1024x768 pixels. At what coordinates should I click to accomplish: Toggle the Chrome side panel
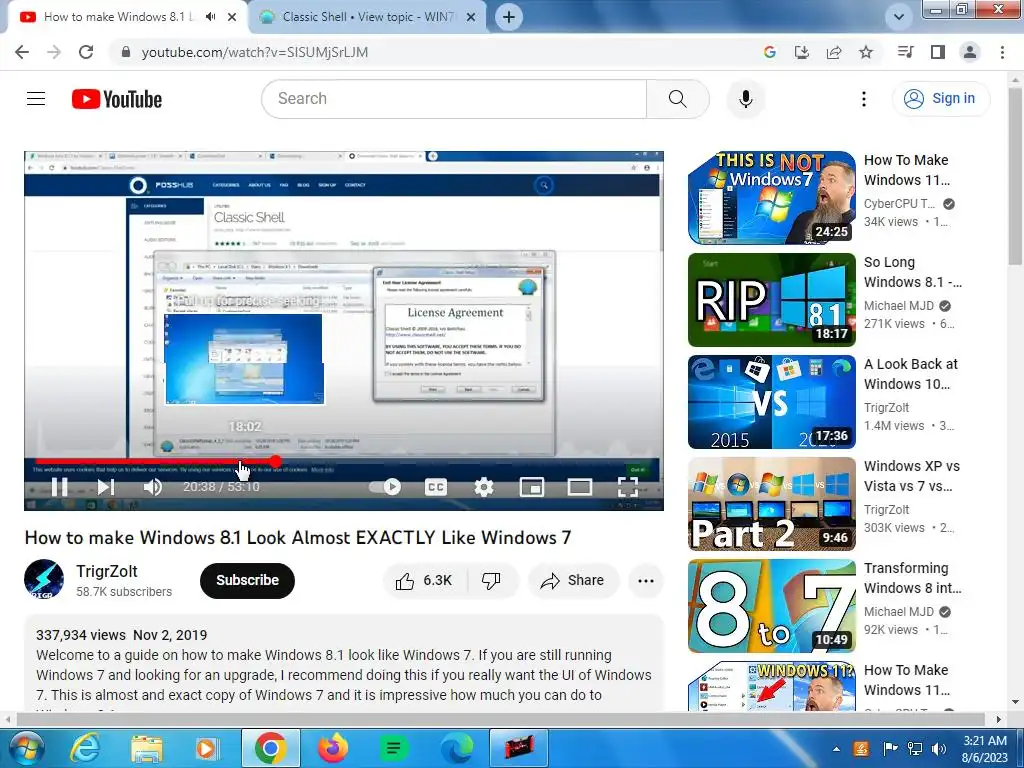pyautogui.click(x=938, y=52)
